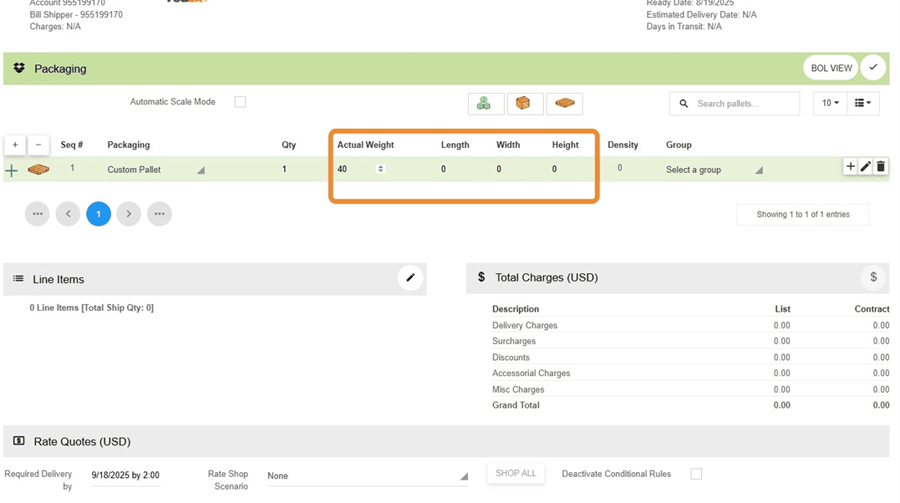This screenshot has width=900, height=503.
Task: Edit the pallet row with pencil icon
Action: coord(865,167)
